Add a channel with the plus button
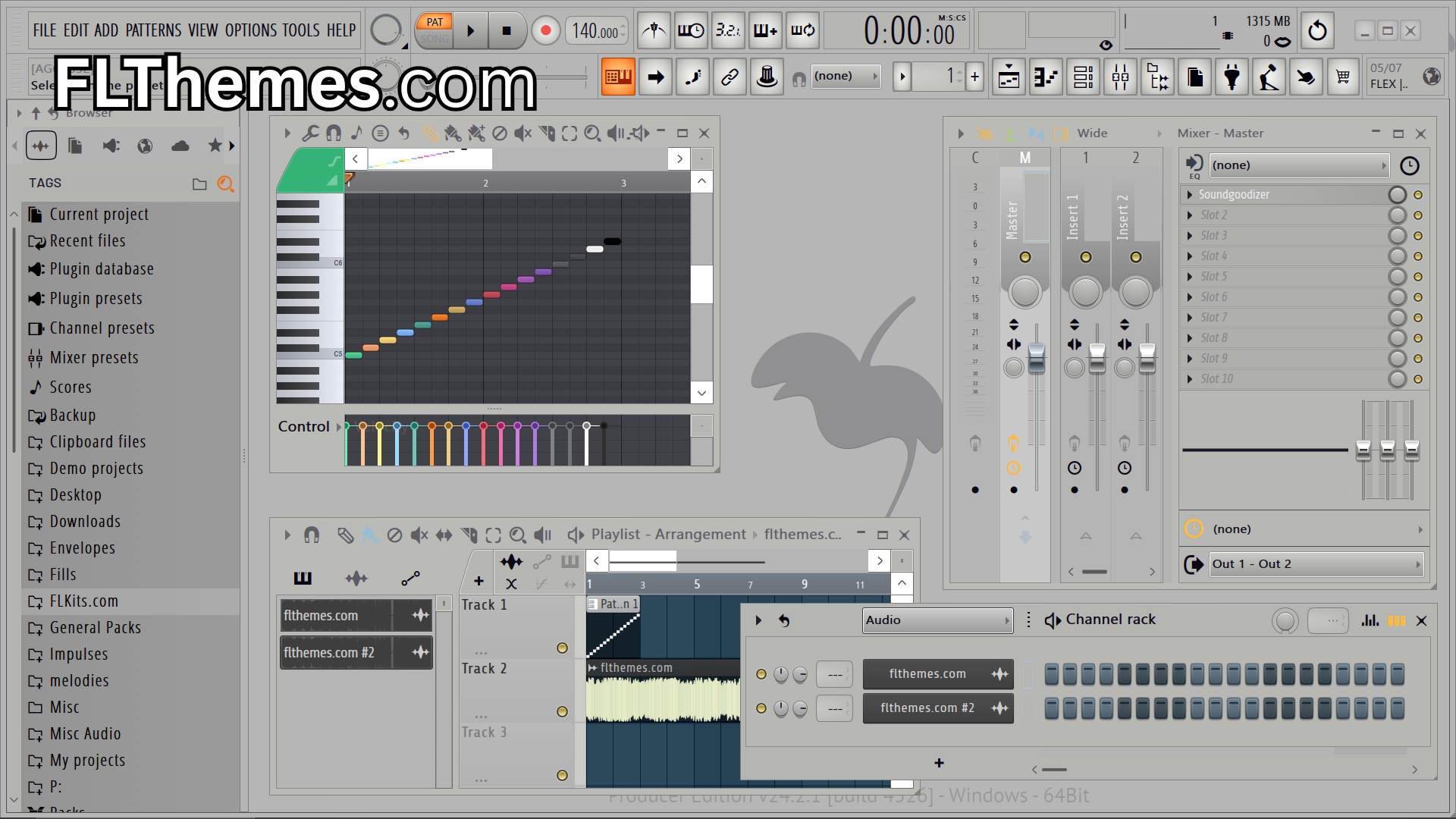1456x819 pixels. click(939, 763)
